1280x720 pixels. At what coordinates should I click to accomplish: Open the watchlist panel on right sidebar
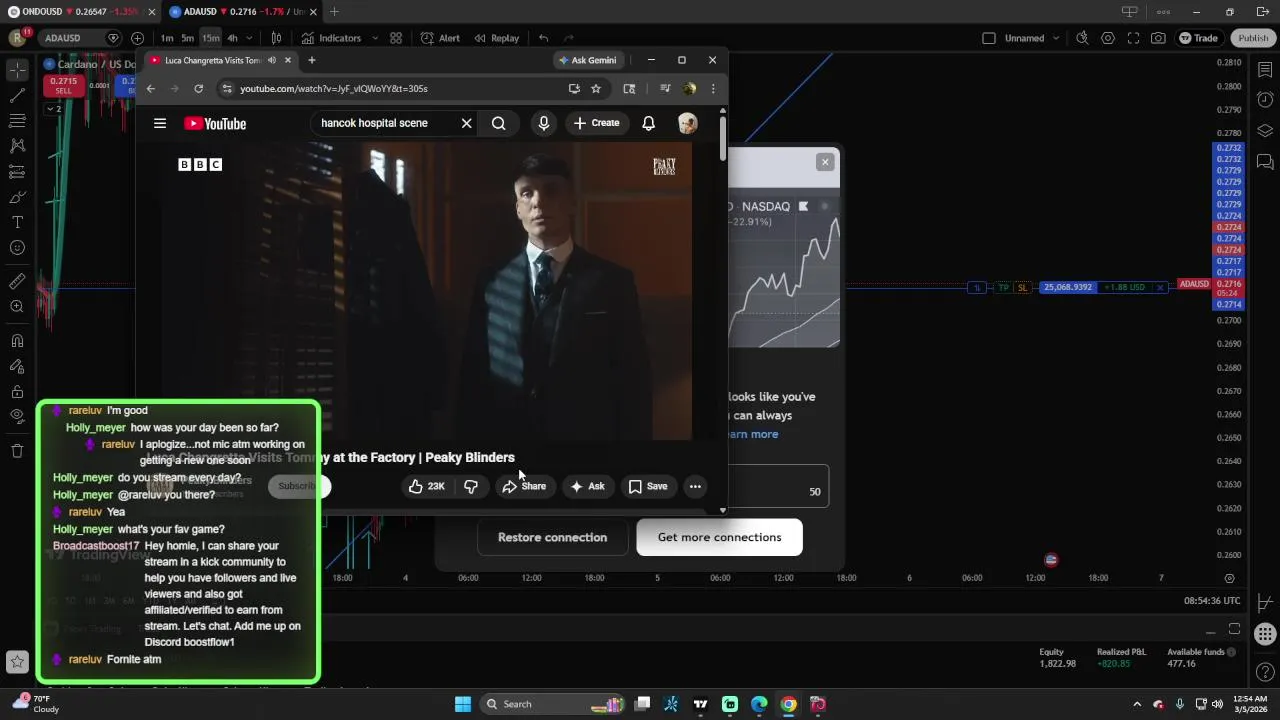1265,68
